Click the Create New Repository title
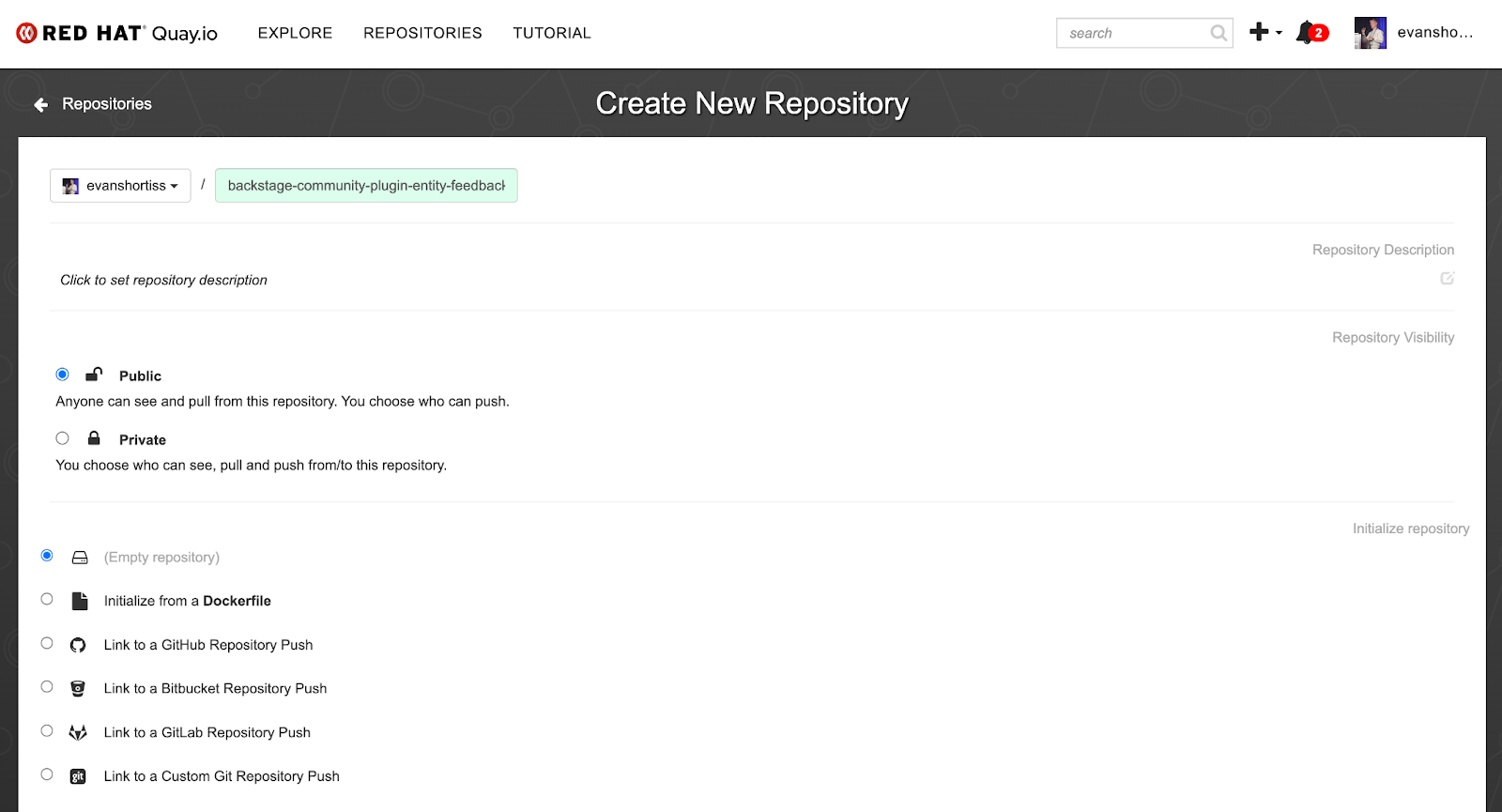This screenshot has width=1502, height=812. click(752, 103)
